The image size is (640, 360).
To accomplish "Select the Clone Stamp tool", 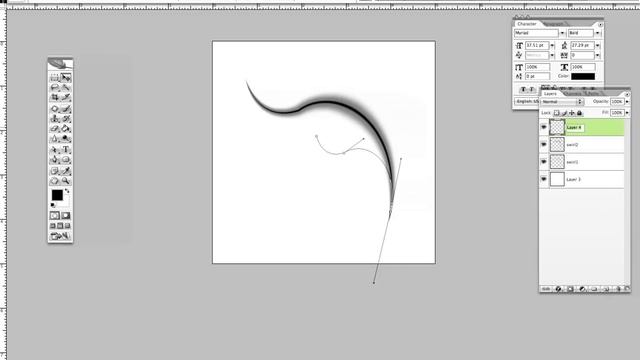I will [55, 119].
